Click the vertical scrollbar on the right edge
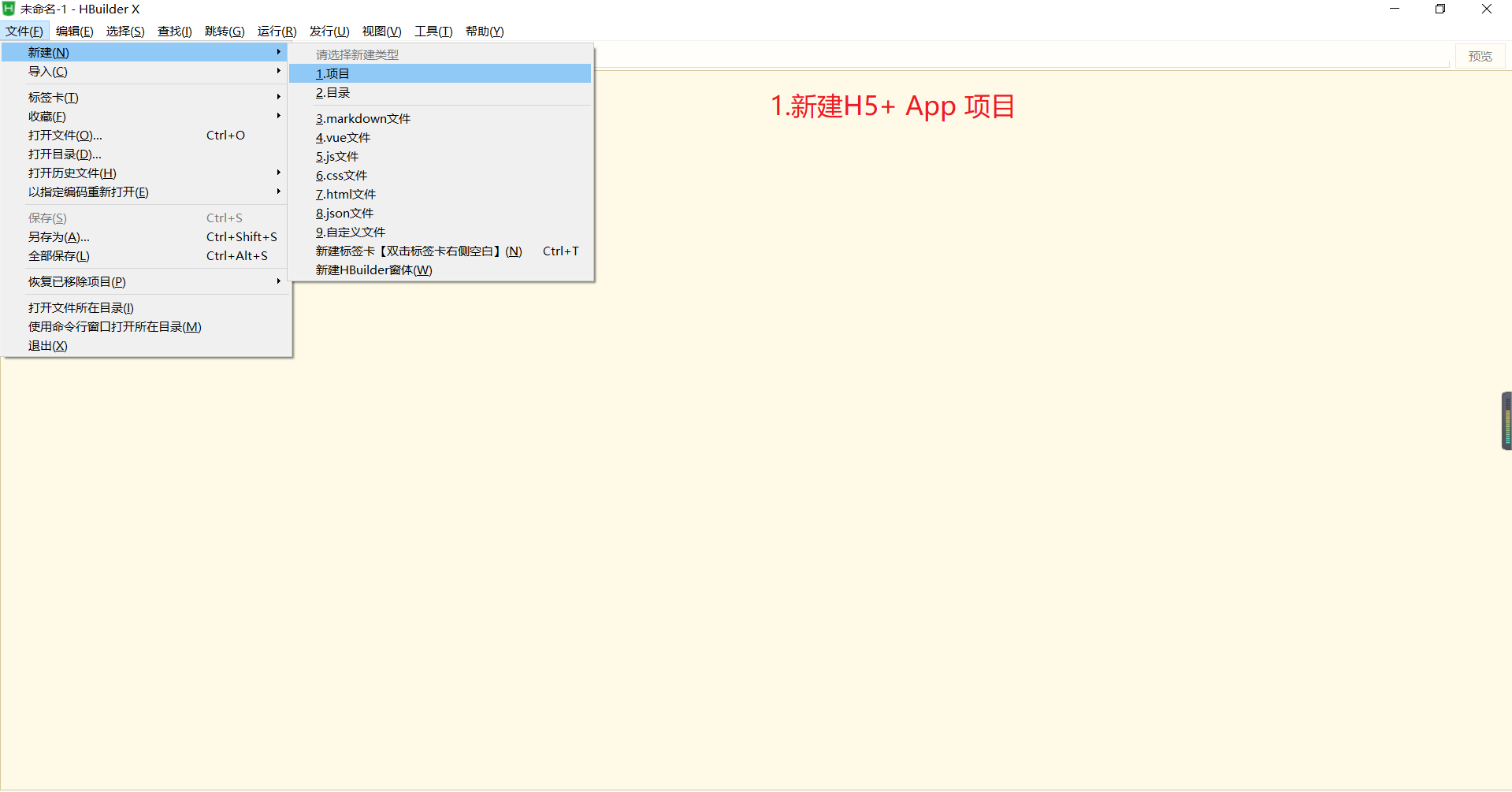The width and height of the screenshot is (1512, 792). coord(1506,421)
